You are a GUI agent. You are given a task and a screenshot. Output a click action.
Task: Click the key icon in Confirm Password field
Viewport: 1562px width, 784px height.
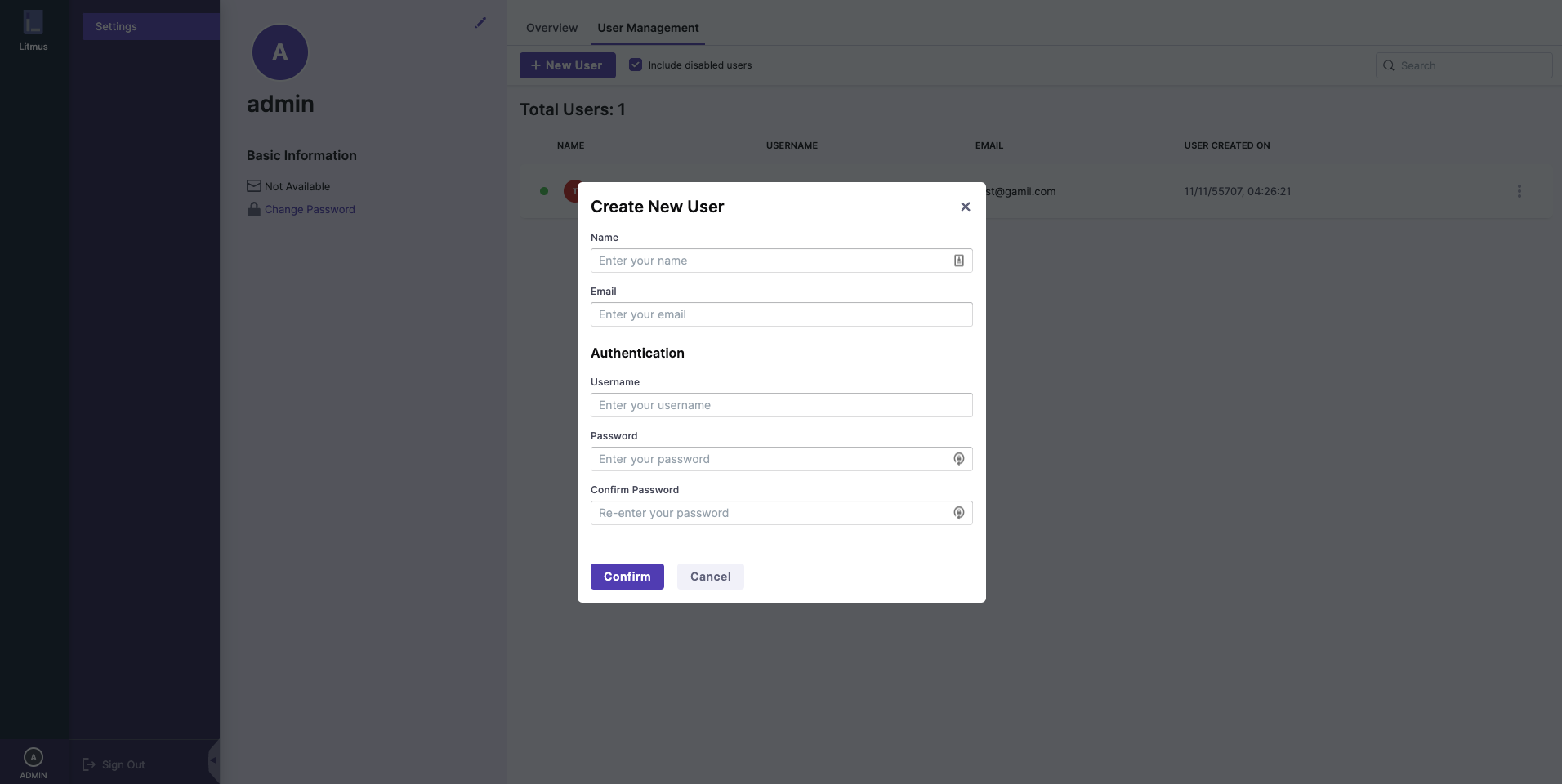[958, 513]
